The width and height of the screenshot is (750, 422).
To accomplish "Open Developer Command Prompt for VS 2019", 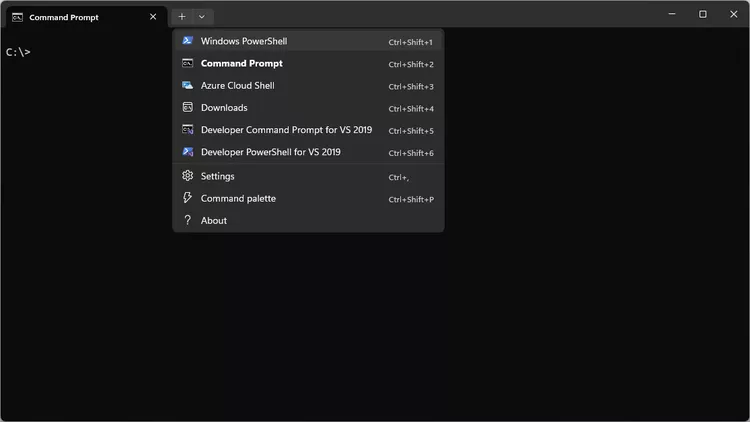I will (x=308, y=130).
